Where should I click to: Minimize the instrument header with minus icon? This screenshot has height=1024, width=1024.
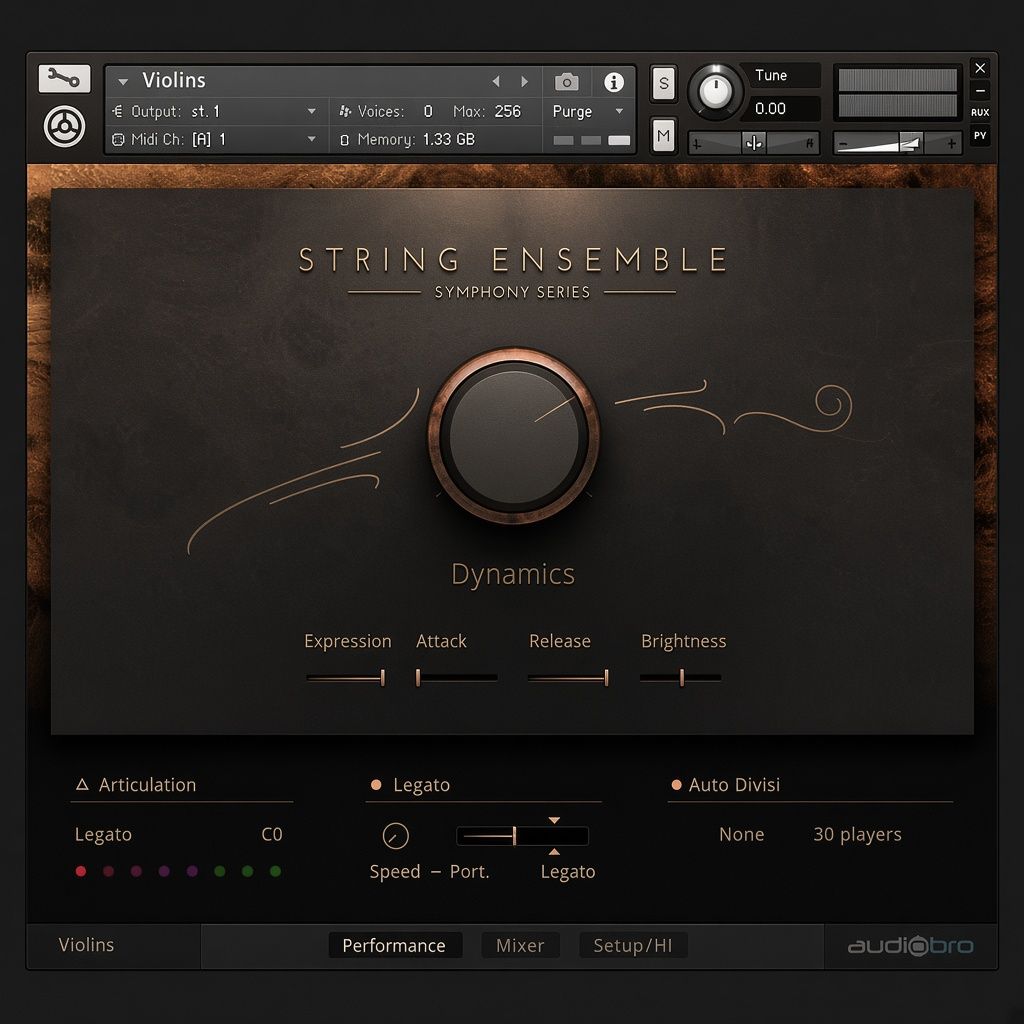coord(980,91)
